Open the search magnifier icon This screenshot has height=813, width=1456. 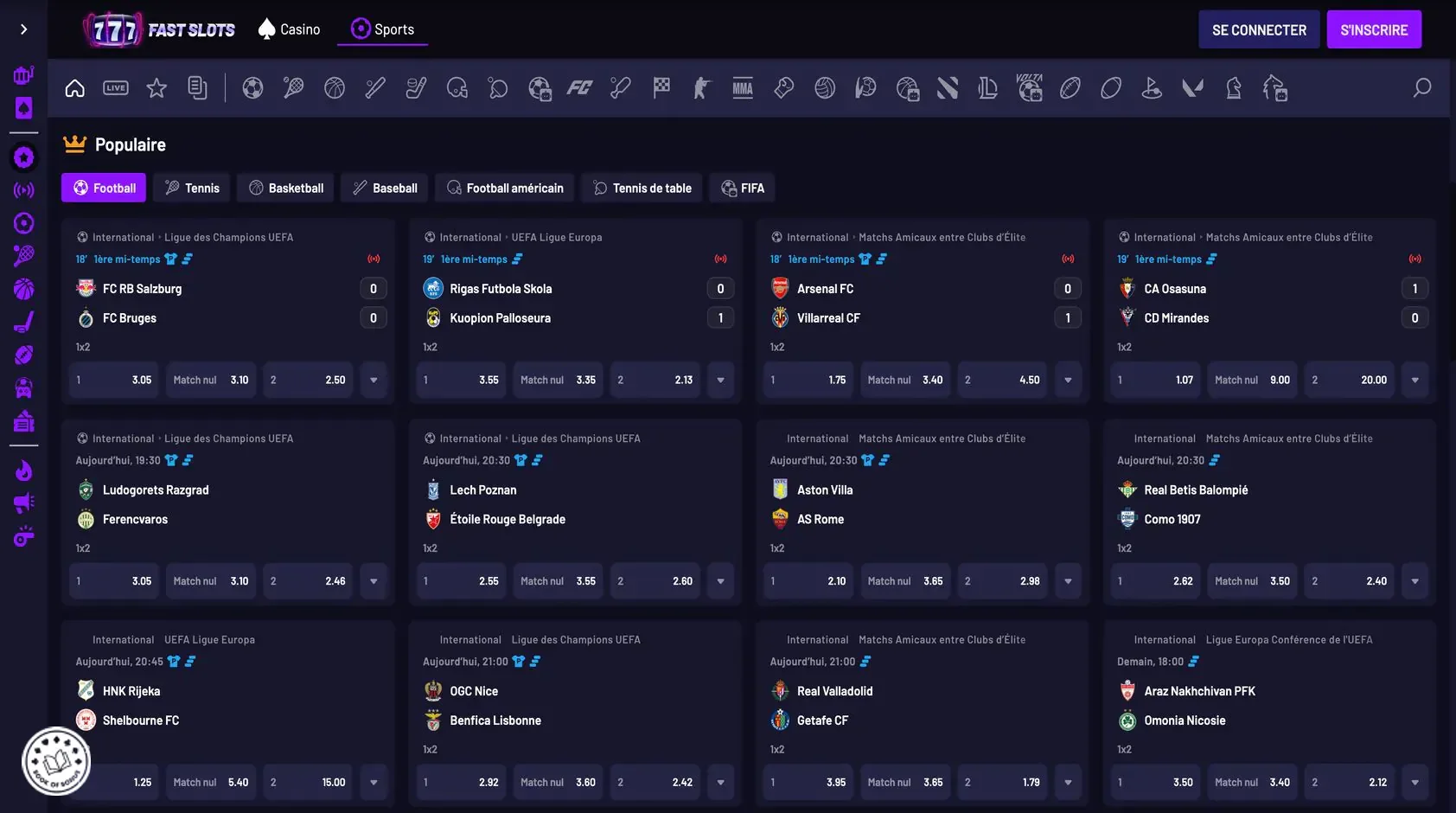1422,88
